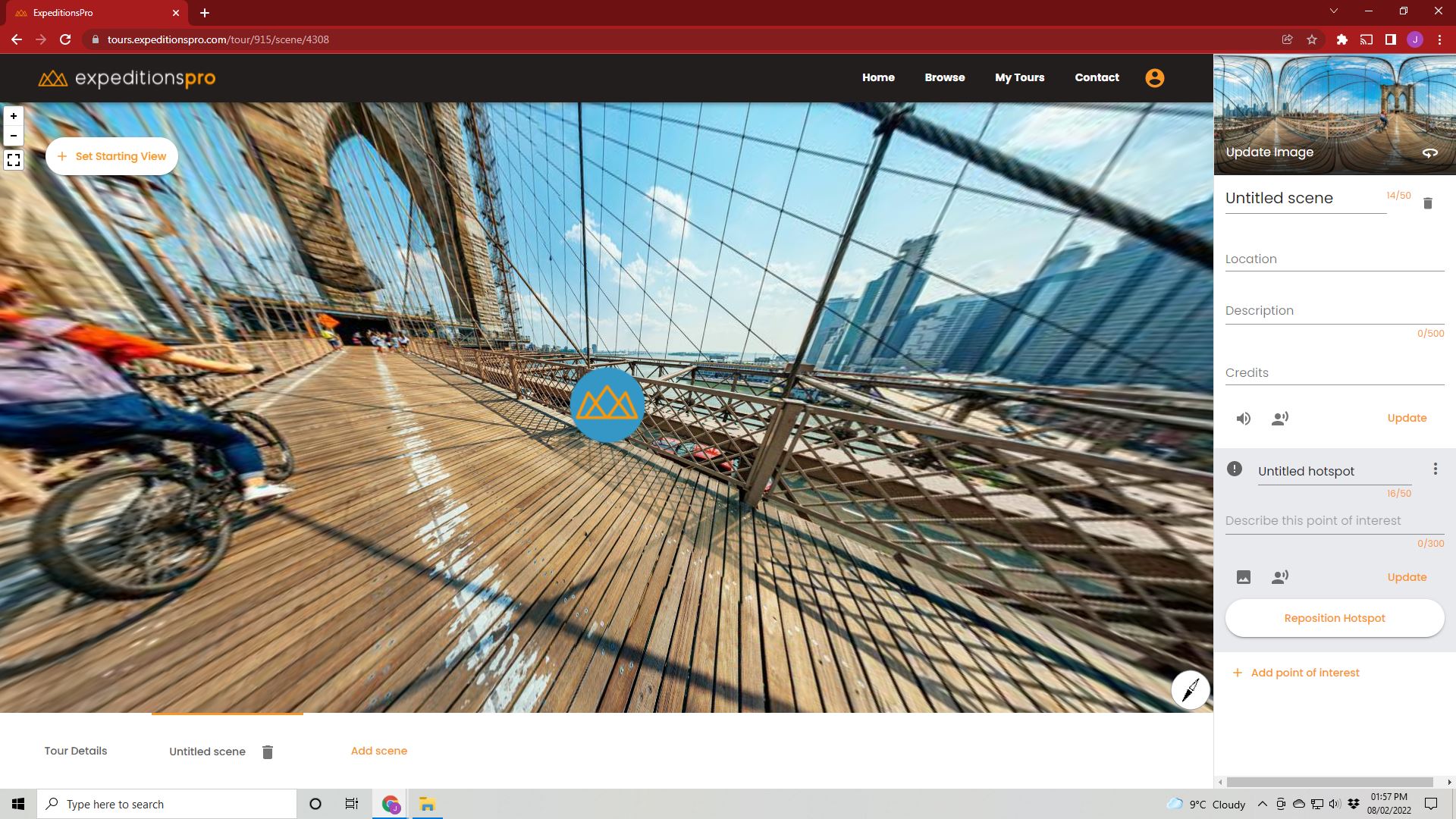Click the Update Image panorama thumbnail
Viewport: 1456px width, 819px height.
1334,114
